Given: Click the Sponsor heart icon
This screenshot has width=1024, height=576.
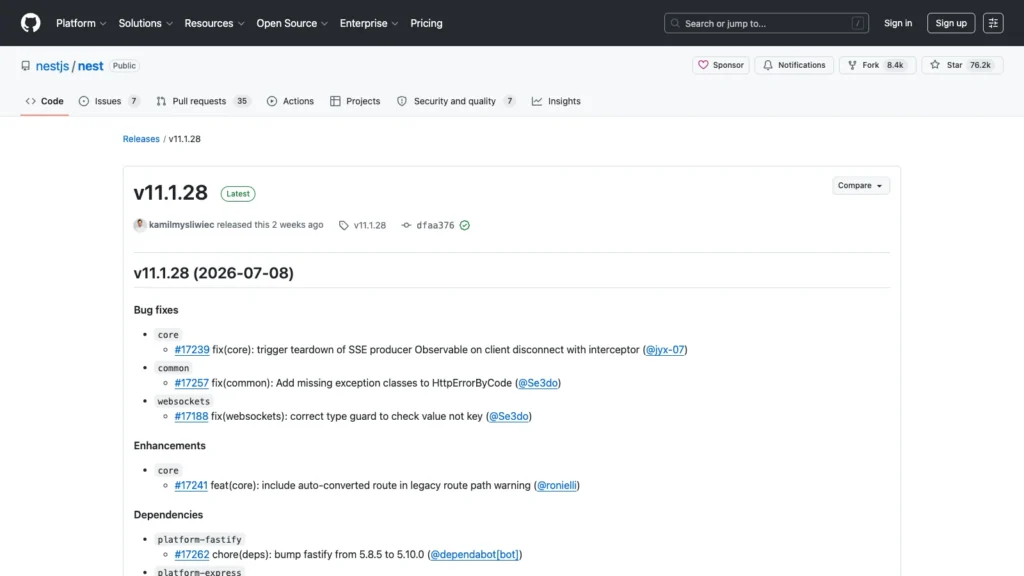Looking at the screenshot, I should click(x=703, y=65).
